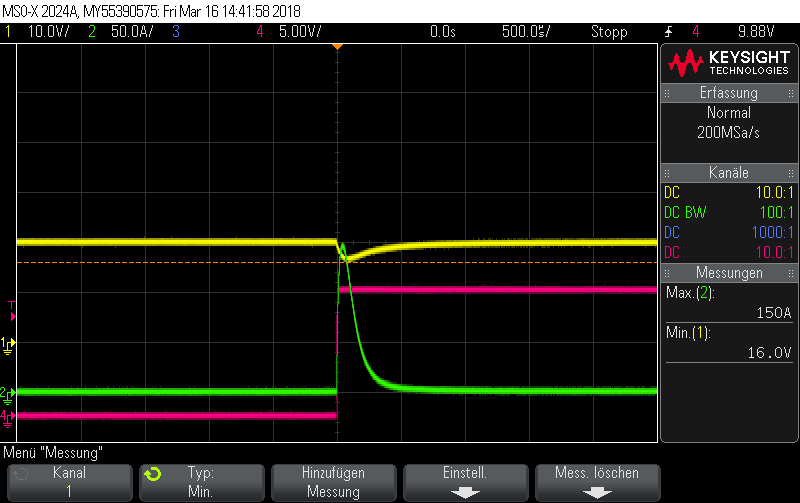Image resolution: width=800 pixels, height=503 pixels.
Task: Click the 16.0V measurement value
Action: [769, 353]
